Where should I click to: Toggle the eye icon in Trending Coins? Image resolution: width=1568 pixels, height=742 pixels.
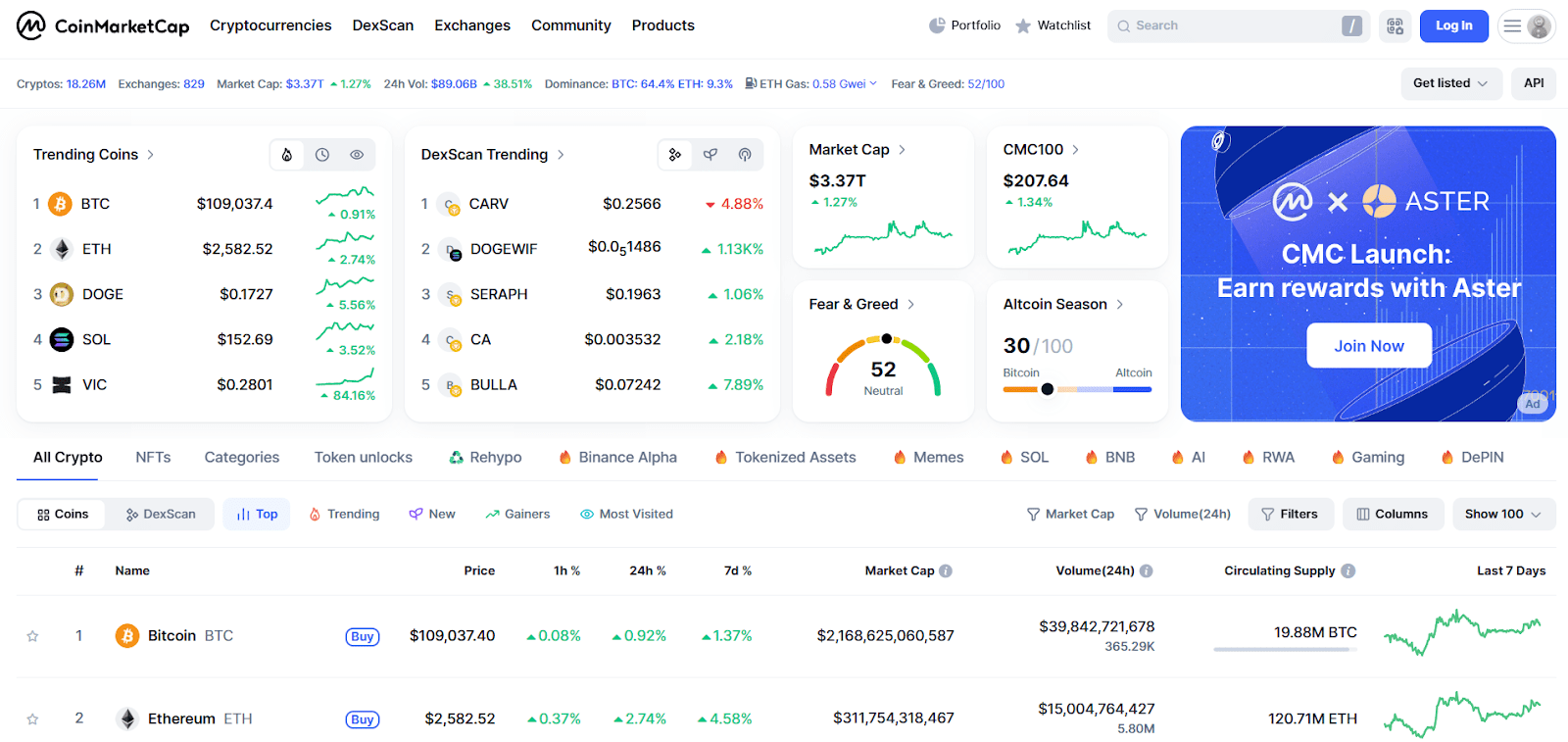[357, 155]
